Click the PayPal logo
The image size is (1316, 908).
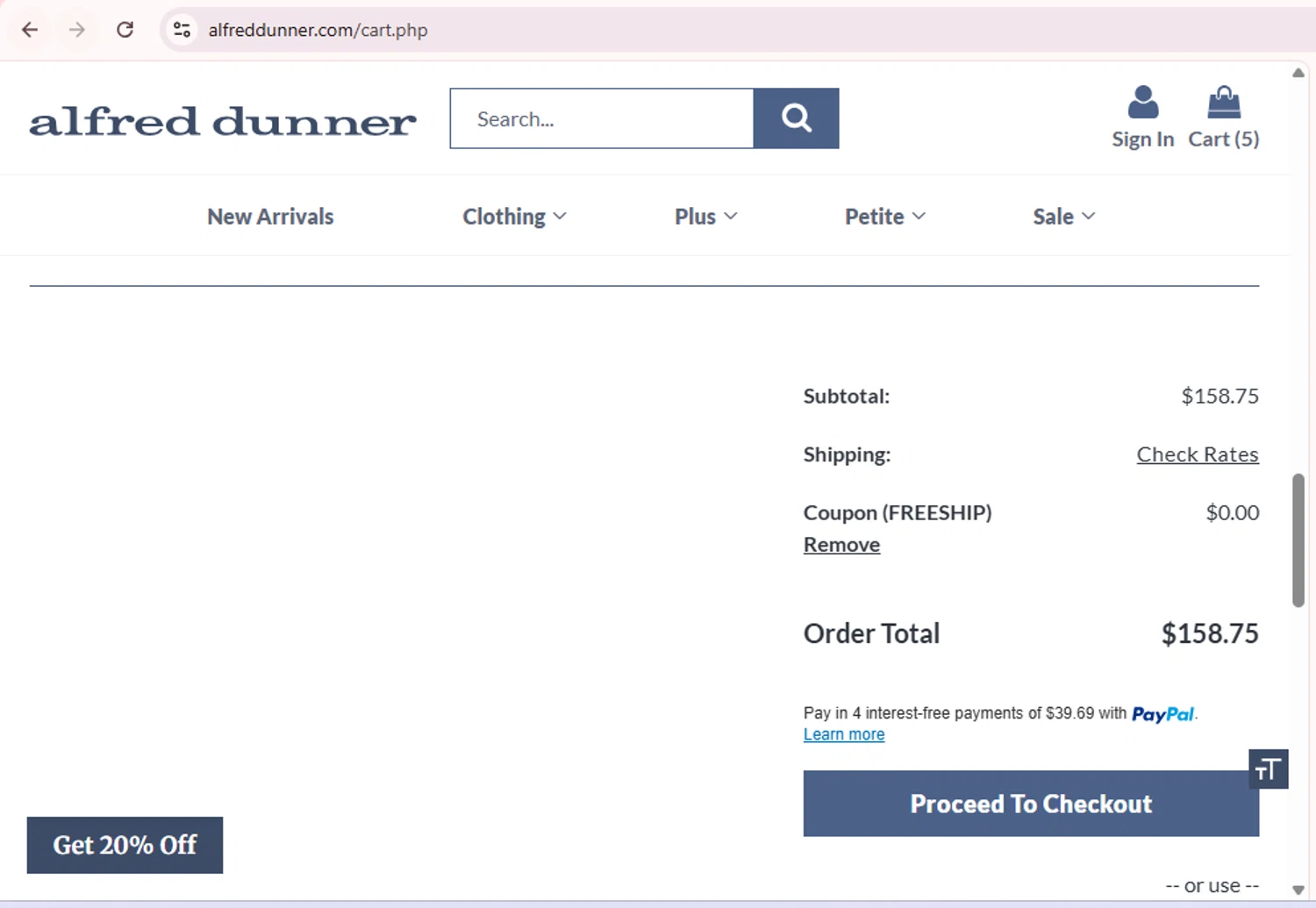(1162, 714)
